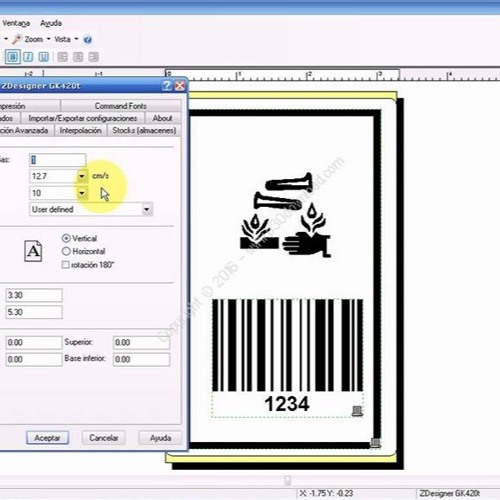The width and height of the screenshot is (500, 500).
Task: Click the barcode resize handle icon
Action: tap(357, 411)
